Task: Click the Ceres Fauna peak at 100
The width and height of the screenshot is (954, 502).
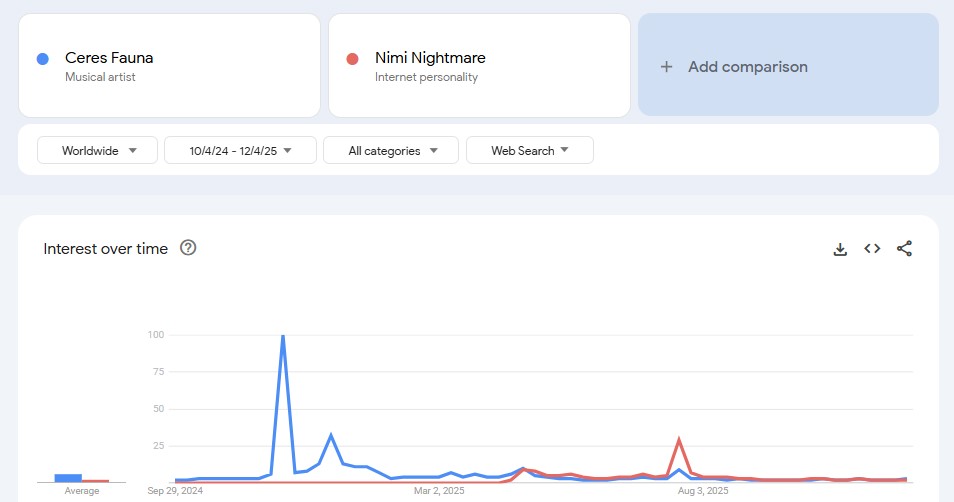Action: 283,336
